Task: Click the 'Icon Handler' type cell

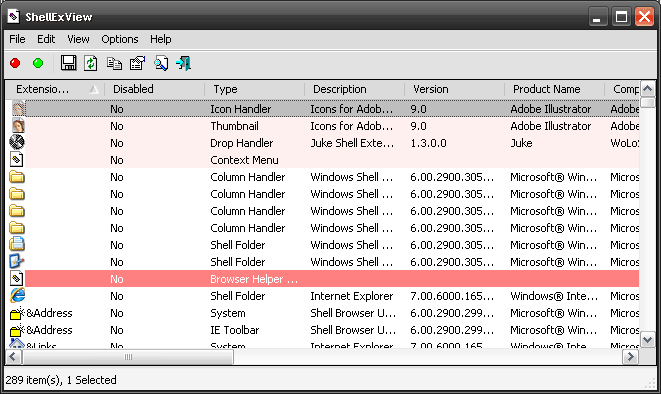Action: 240,109
